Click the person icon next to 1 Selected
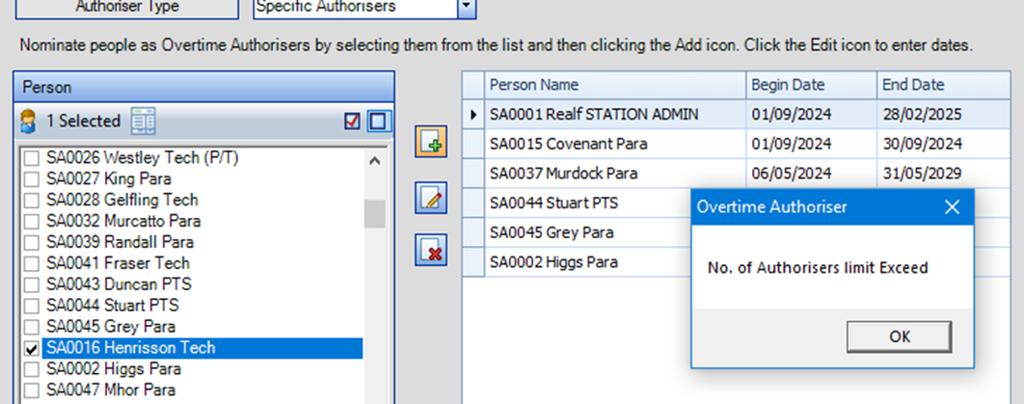1024x404 pixels. click(29, 121)
